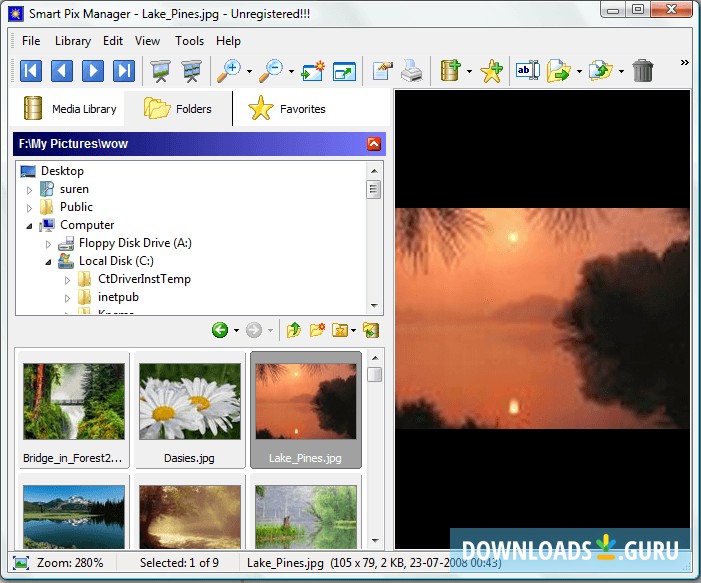This screenshot has width=701, height=583.
Task: Click the green back navigation button
Action: coord(220,330)
